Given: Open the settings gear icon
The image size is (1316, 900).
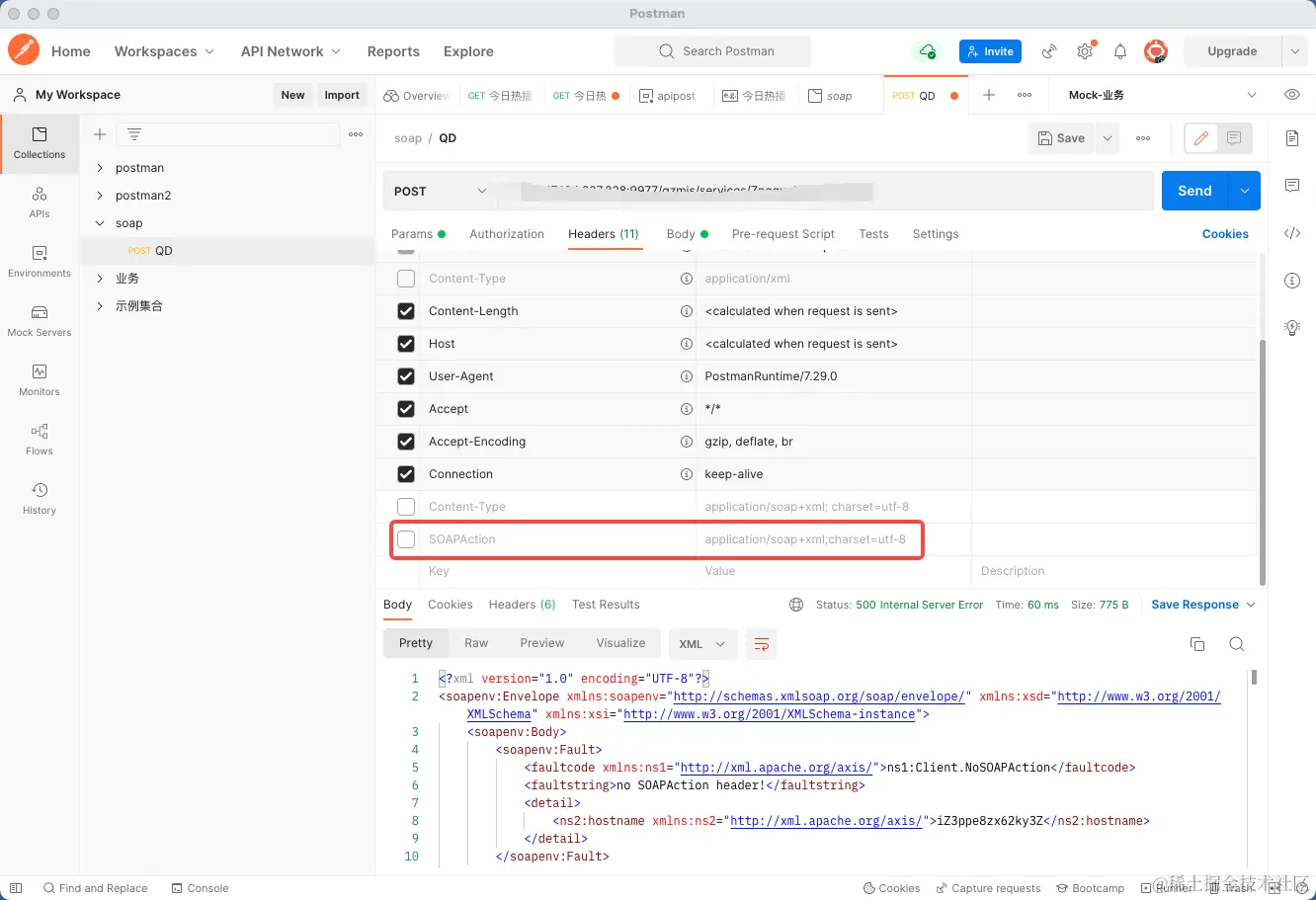Looking at the screenshot, I should coord(1085,51).
